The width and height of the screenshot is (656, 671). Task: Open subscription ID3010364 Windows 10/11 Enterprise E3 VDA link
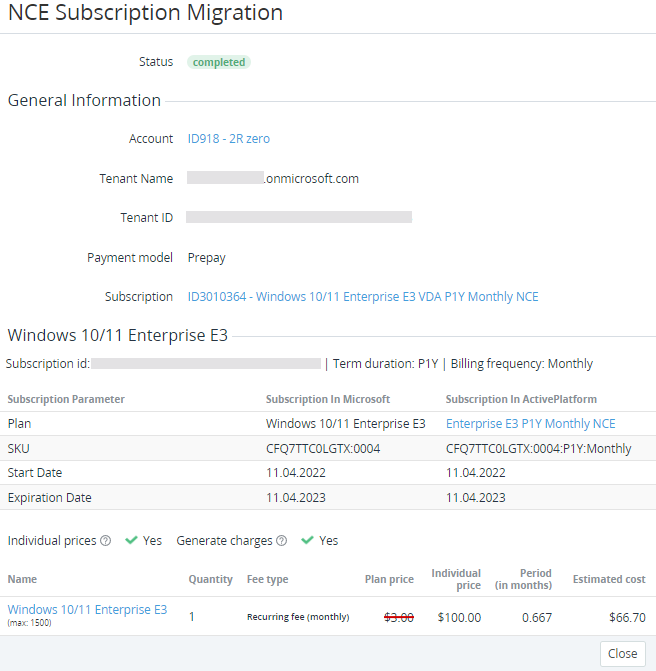coord(363,297)
